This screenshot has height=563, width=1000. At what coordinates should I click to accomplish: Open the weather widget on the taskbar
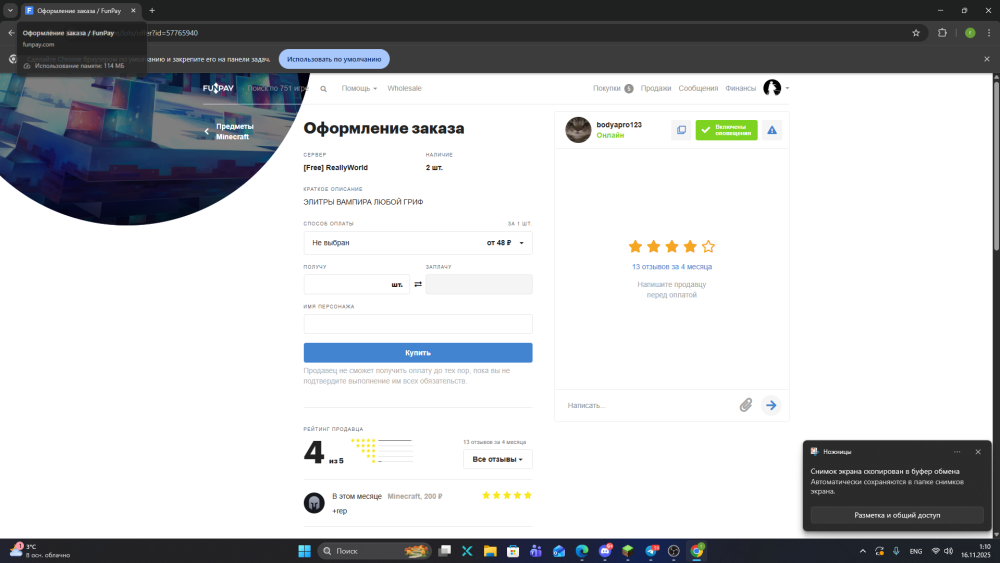(40, 551)
